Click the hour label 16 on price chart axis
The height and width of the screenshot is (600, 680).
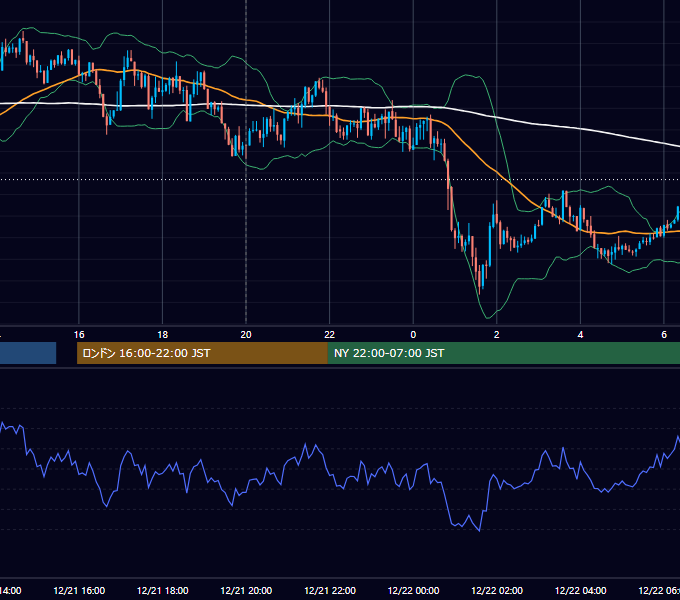79,334
